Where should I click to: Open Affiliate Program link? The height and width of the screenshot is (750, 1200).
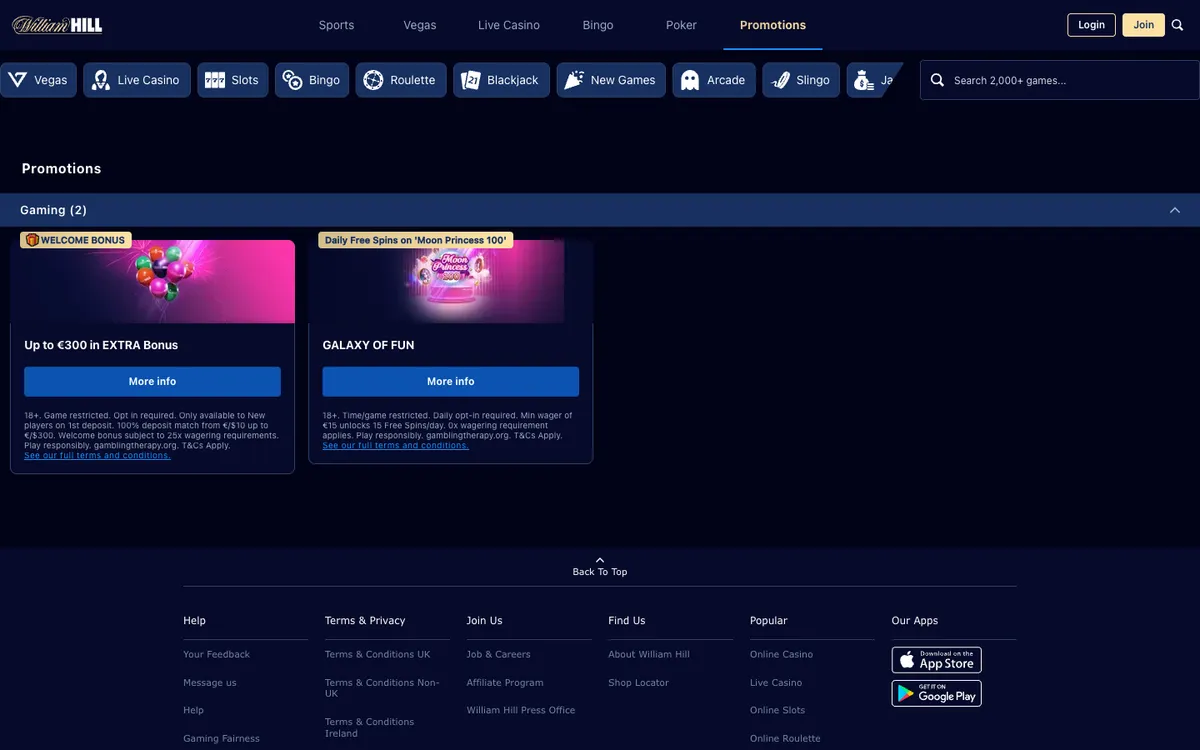[x=505, y=682]
